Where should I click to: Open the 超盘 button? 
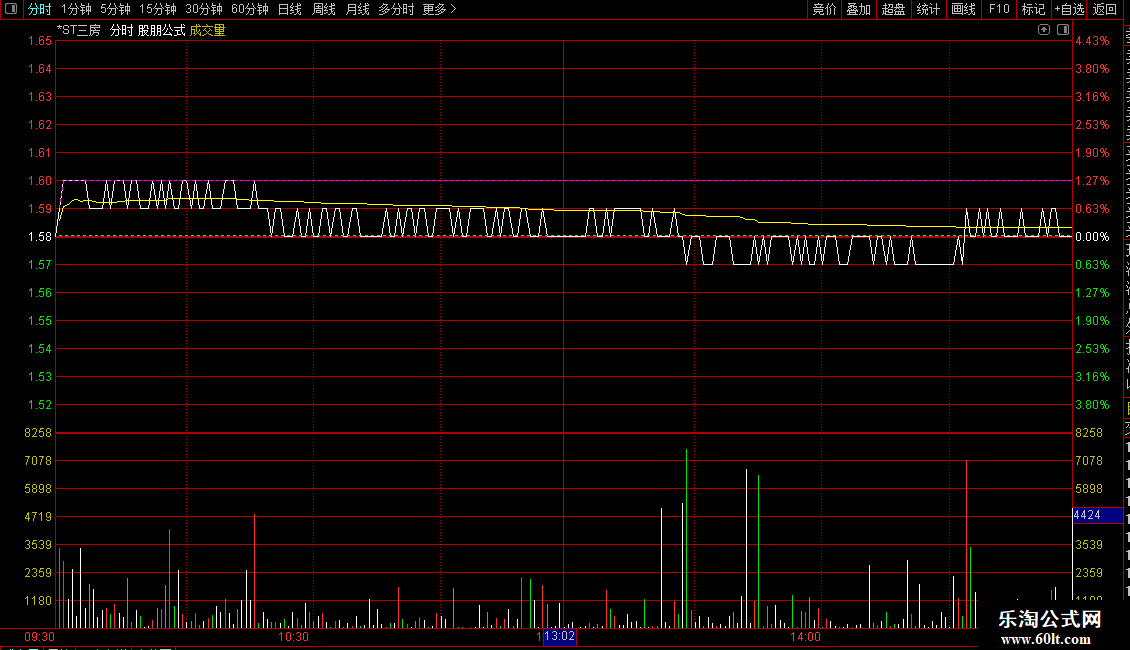tap(893, 9)
